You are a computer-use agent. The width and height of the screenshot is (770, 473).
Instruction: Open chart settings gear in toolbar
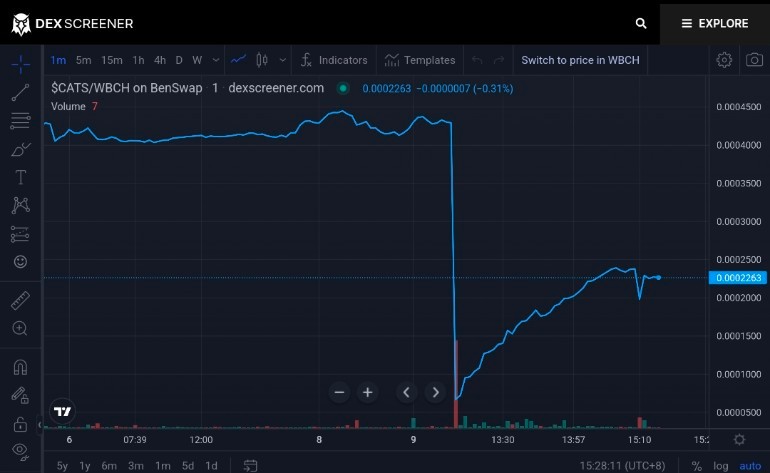pos(724,60)
